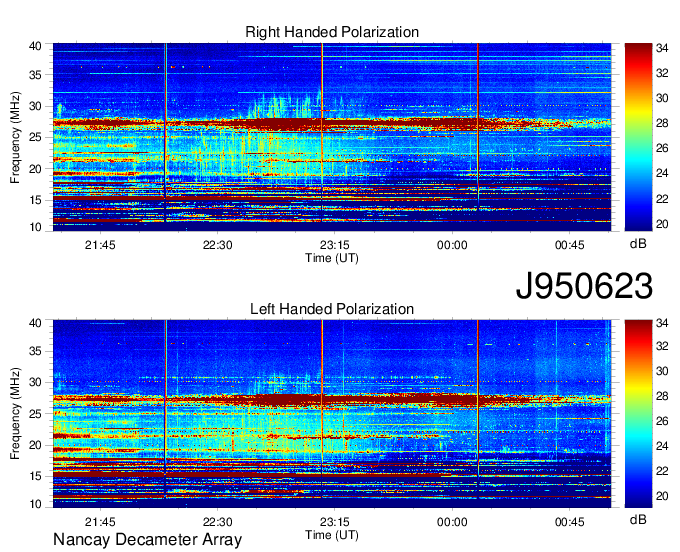680x552 pixels.
Task: Click the 40 MHz tick on Left Handed plot
Action: (36, 323)
